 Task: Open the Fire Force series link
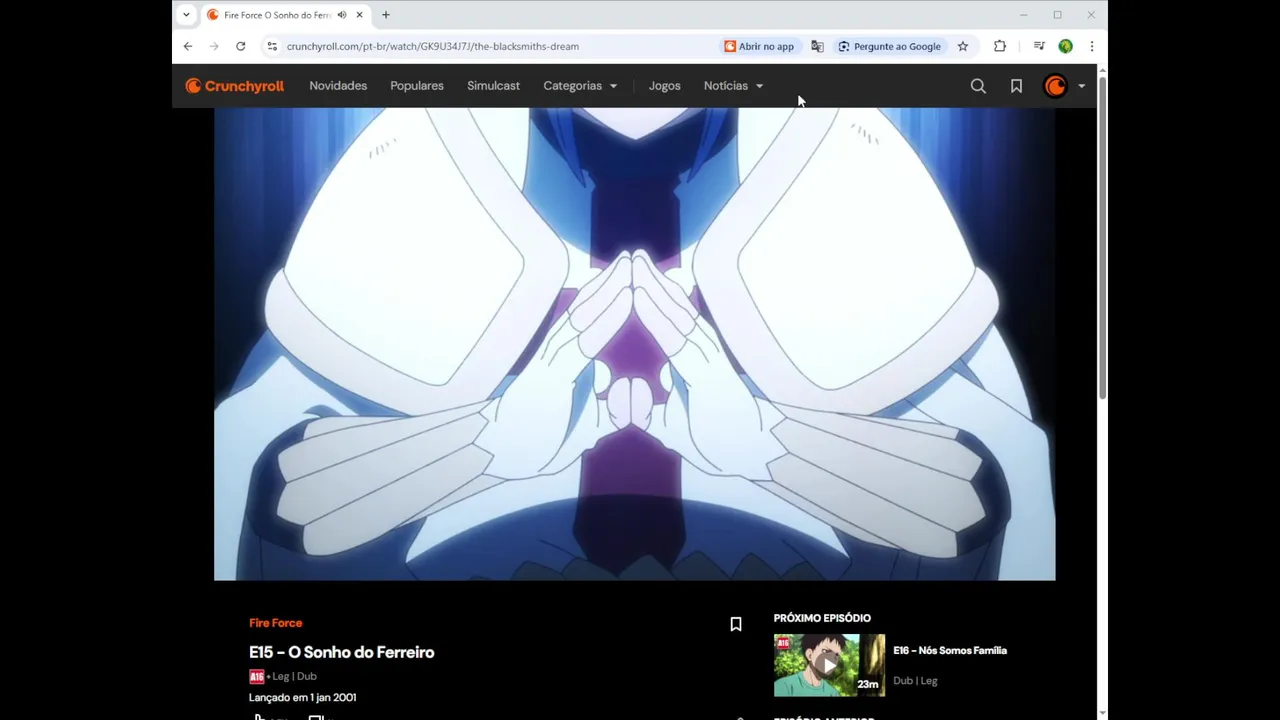[x=275, y=623]
